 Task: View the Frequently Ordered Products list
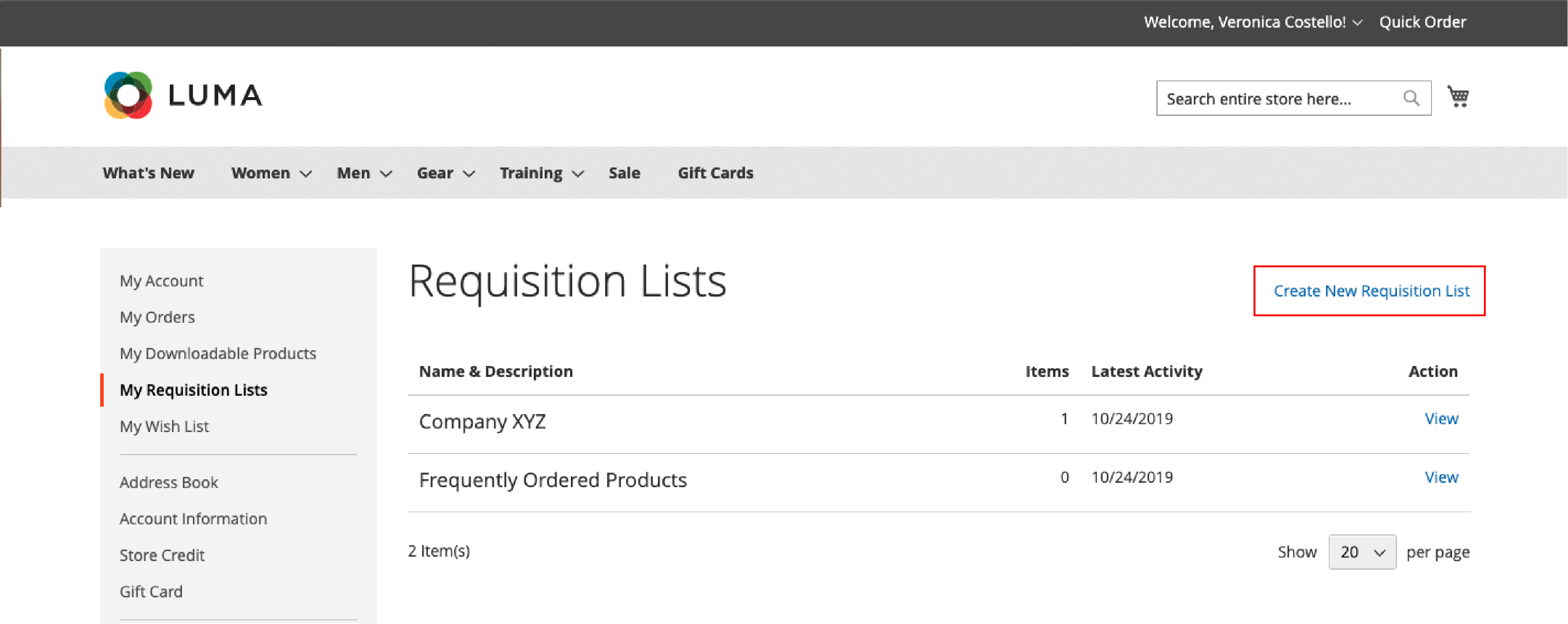tap(1442, 478)
